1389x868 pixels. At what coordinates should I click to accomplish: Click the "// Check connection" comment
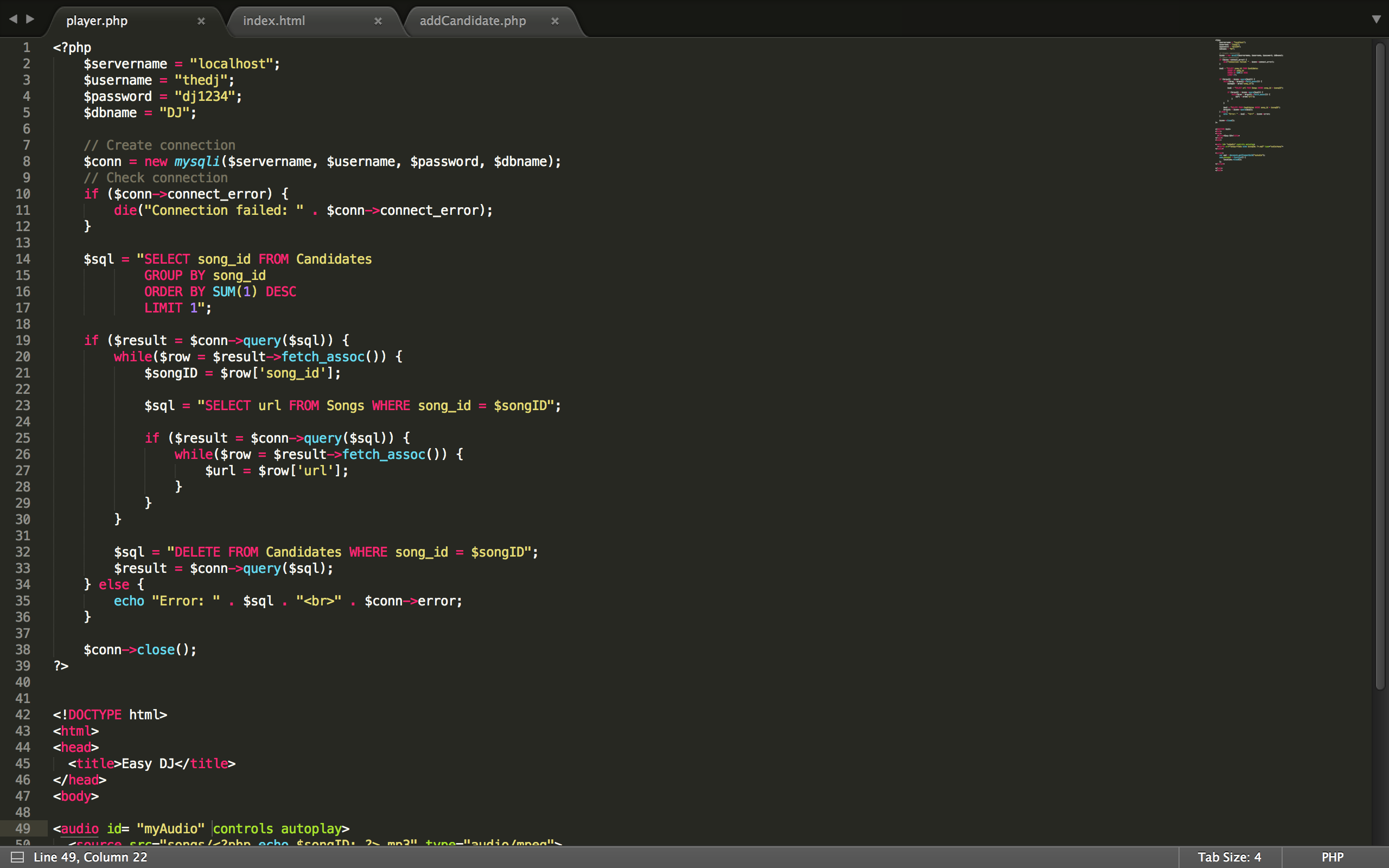pyautogui.click(x=156, y=178)
